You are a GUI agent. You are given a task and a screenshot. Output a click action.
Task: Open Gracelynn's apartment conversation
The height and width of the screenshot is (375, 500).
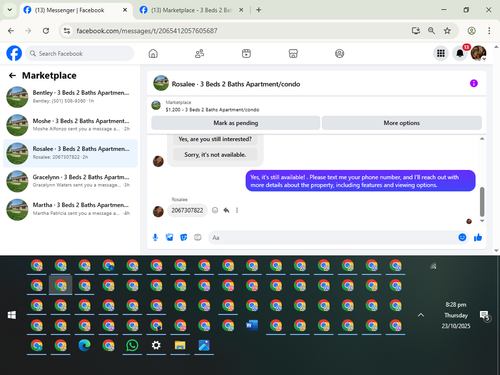tap(70, 181)
